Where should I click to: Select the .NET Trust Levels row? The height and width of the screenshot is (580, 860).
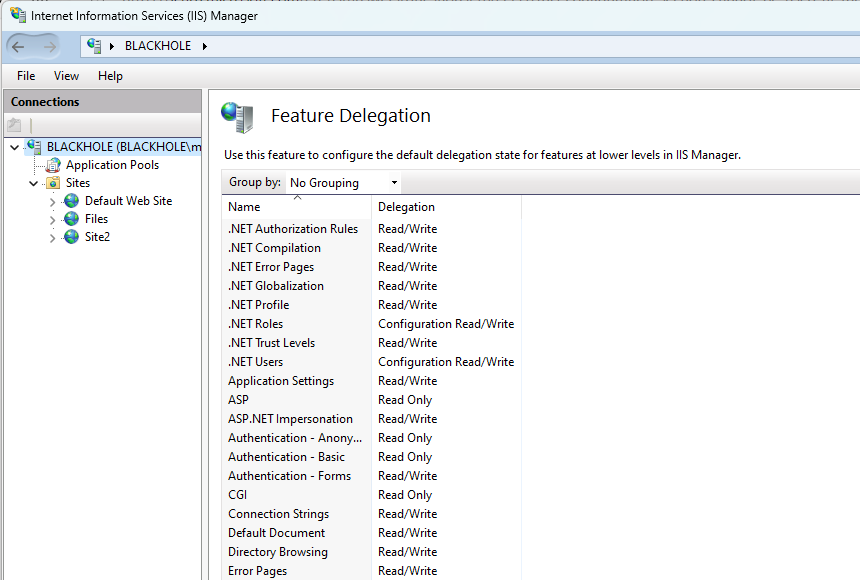pyautogui.click(x=371, y=343)
